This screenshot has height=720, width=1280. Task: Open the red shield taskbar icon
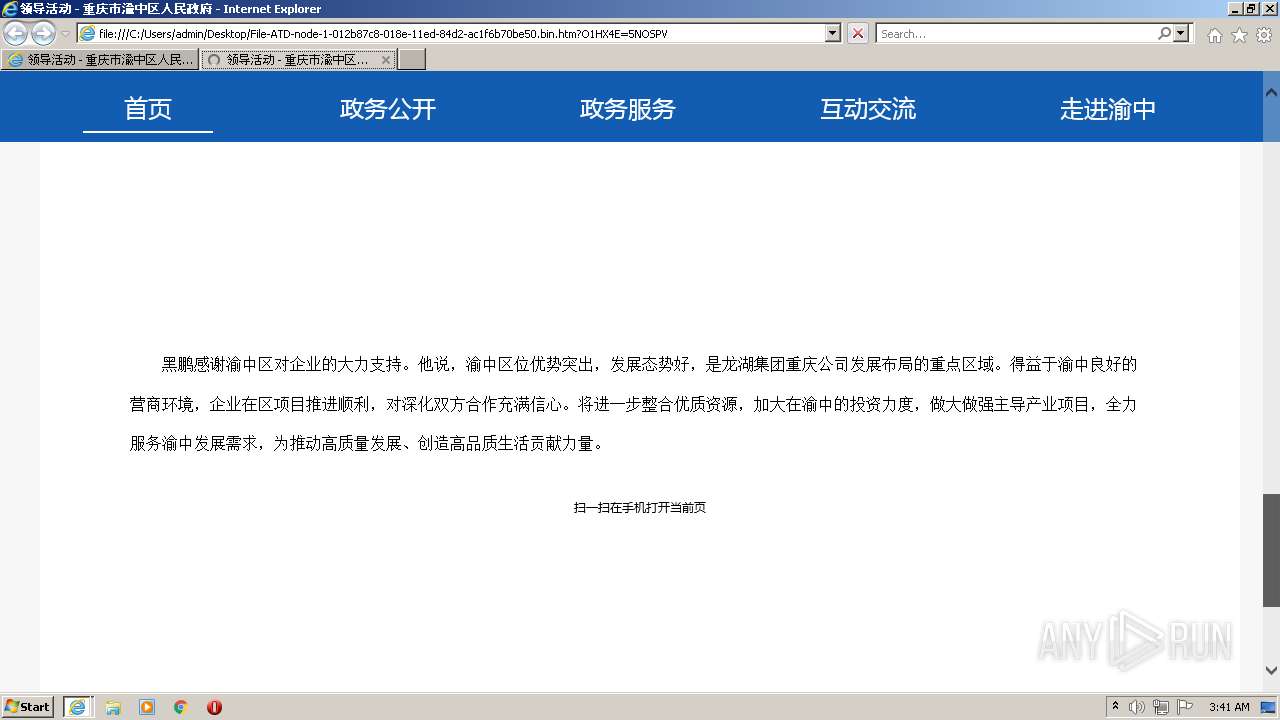click(214, 707)
